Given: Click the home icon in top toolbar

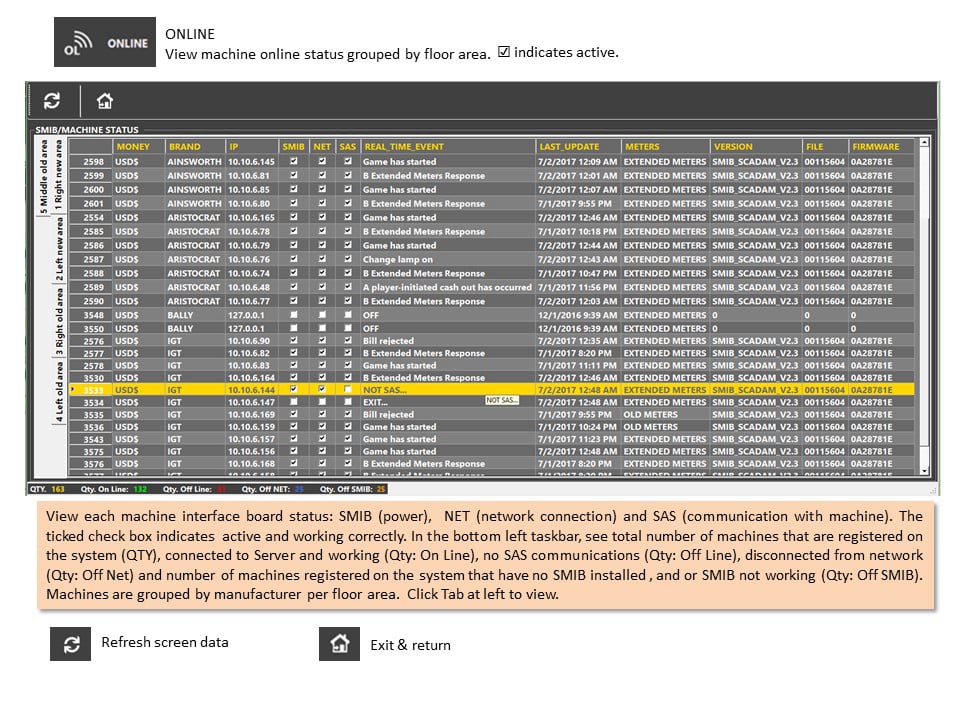Looking at the screenshot, I should [105, 100].
